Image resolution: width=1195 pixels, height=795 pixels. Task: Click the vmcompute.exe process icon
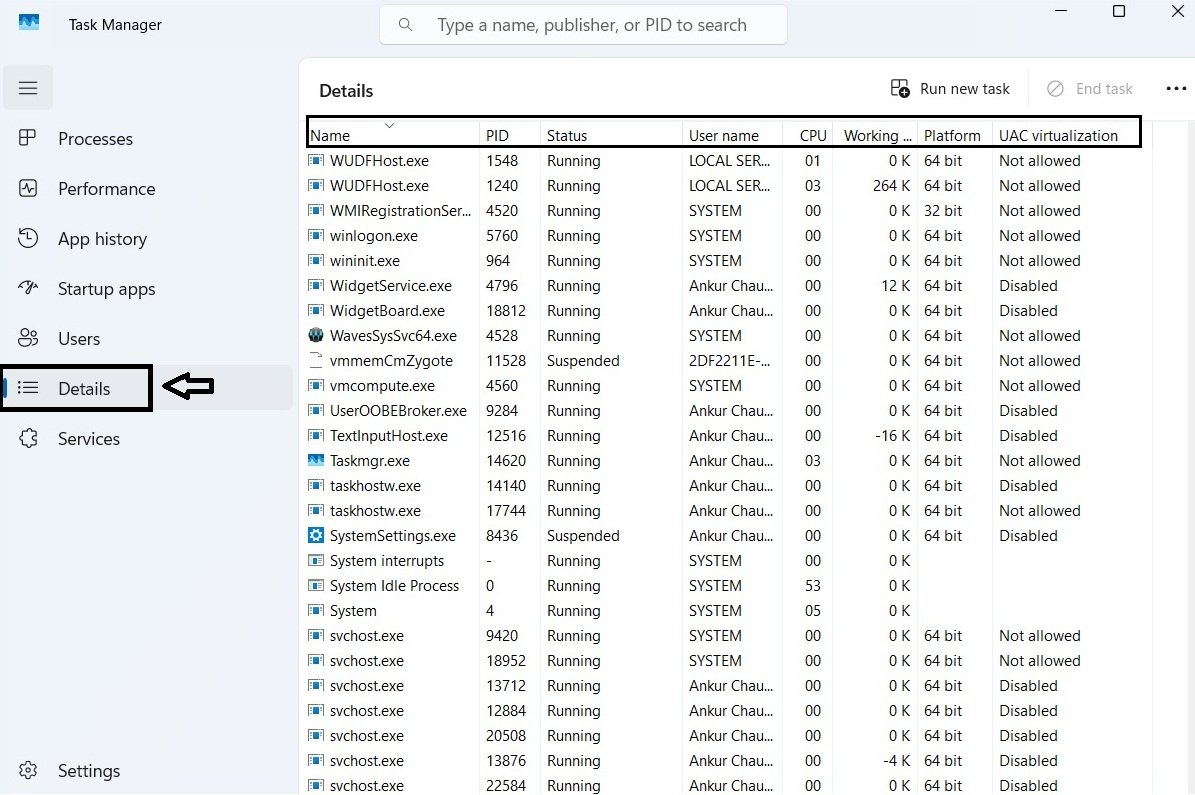click(316, 386)
